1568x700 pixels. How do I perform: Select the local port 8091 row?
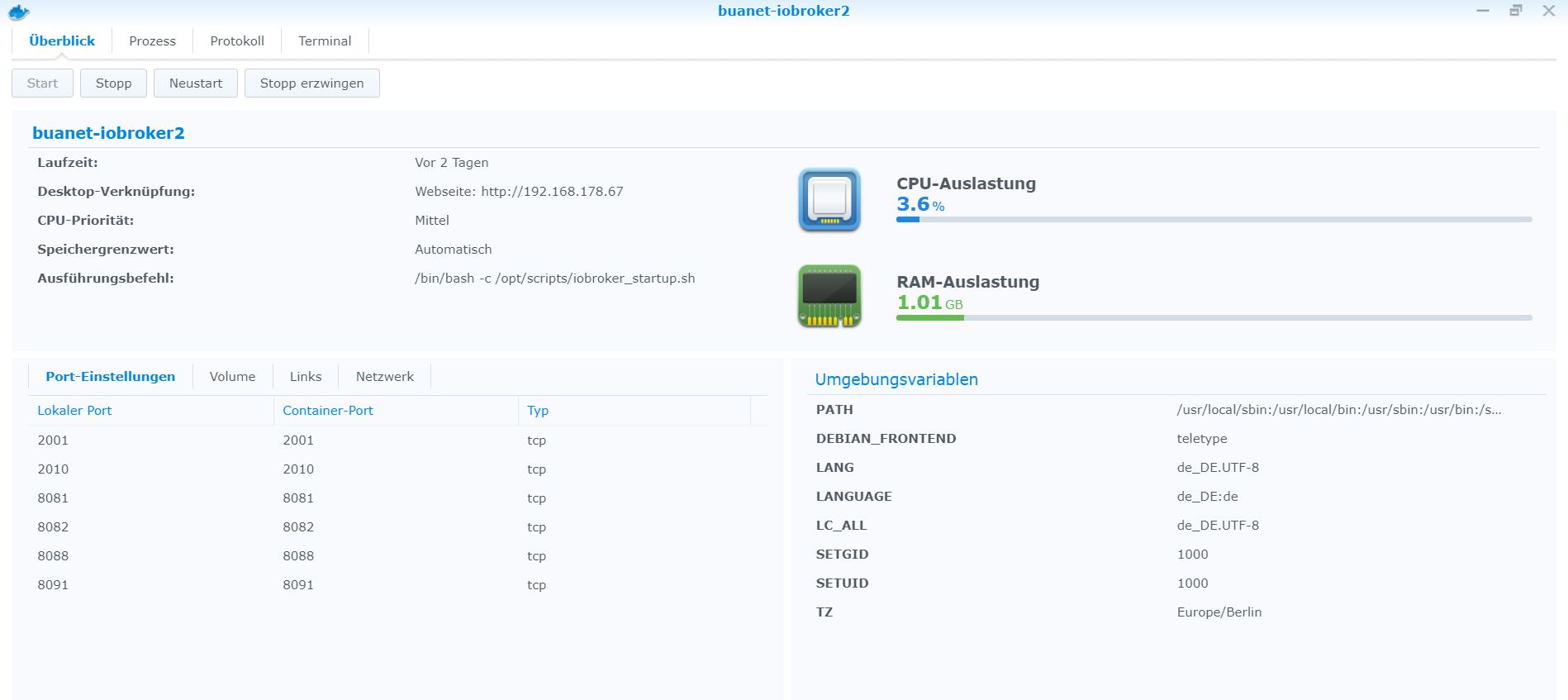tap(397, 584)
